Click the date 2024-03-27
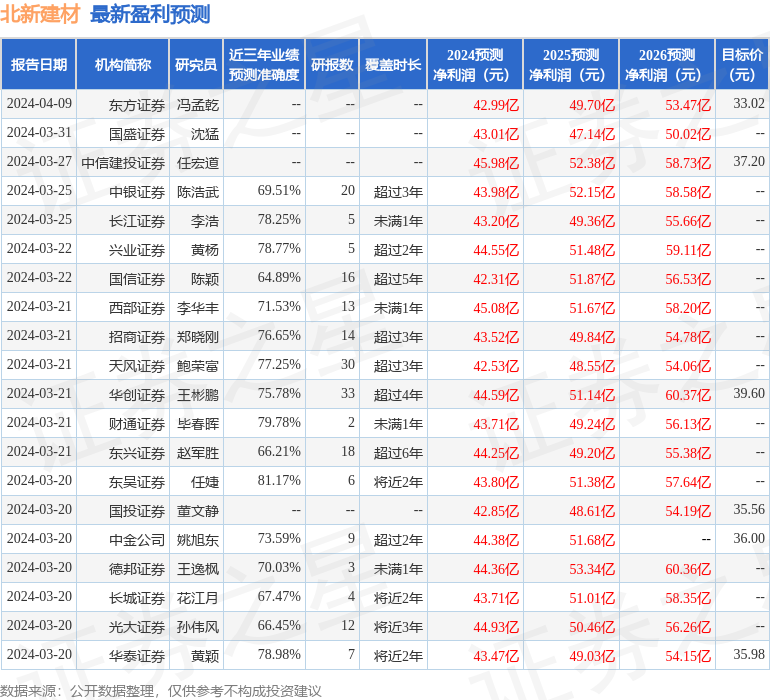Image resolution: width=770 pixels, height=700 pixels. (39, 161)
